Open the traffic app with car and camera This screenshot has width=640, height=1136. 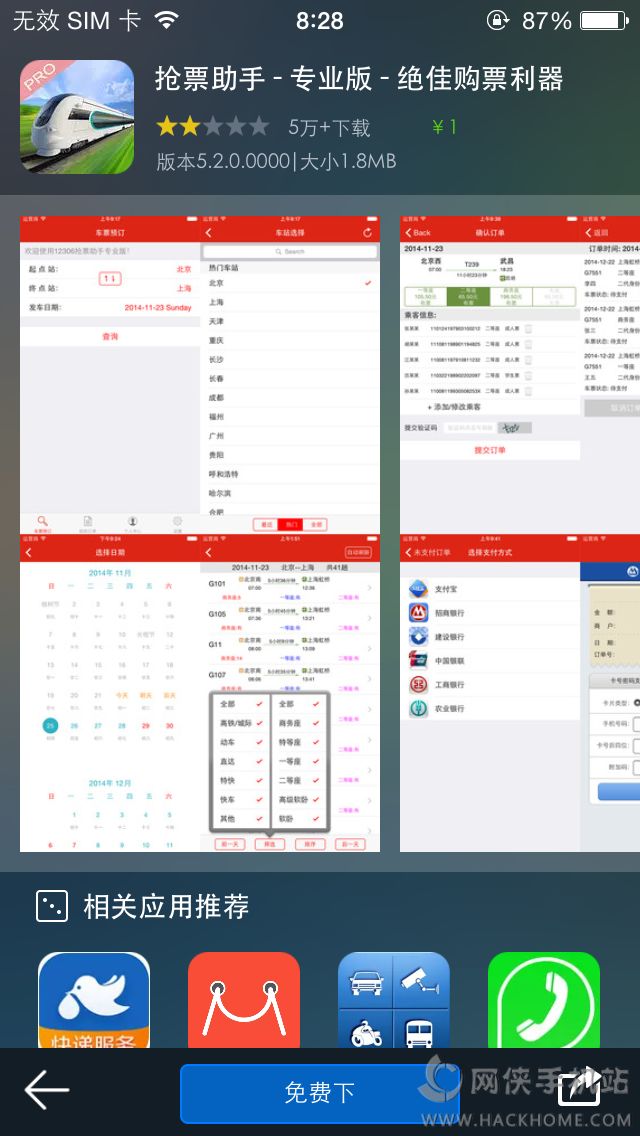point(394,1000)
